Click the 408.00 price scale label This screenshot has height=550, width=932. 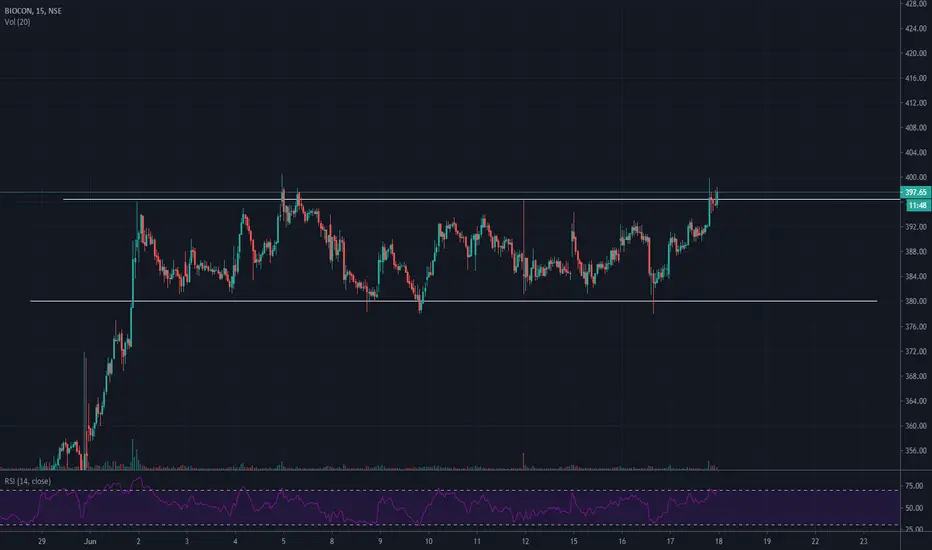[x=916, y=127]
